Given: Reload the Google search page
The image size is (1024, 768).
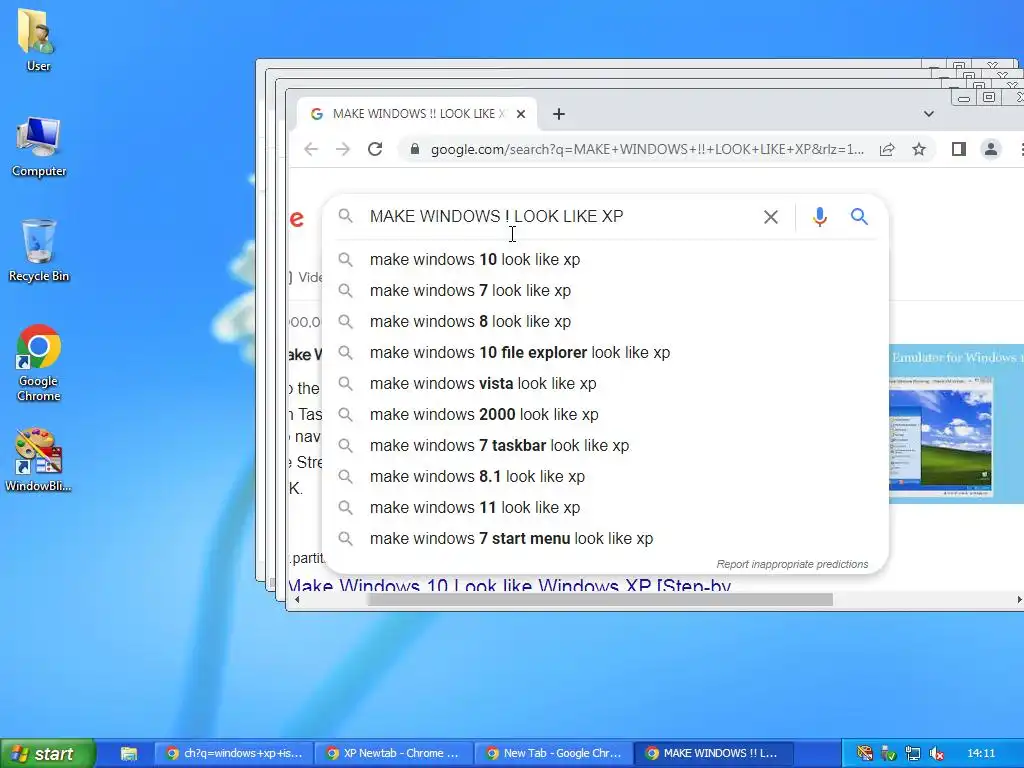Looking at the screenshot, I should coord(375,150).
